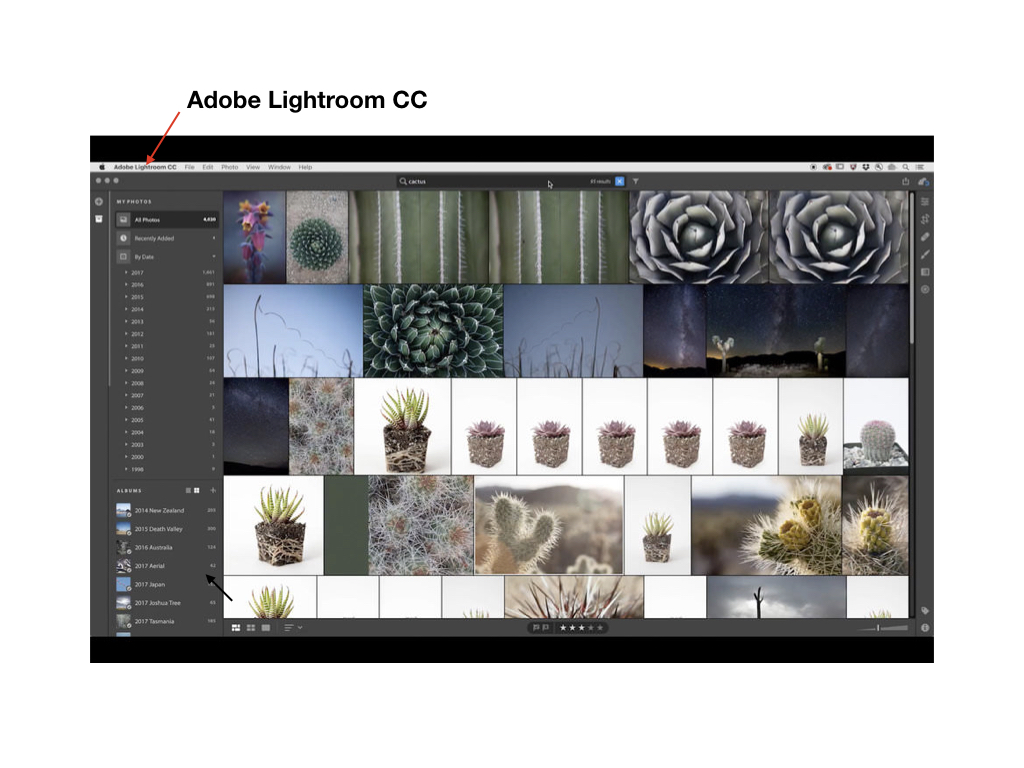Select the pink flower photo thumbnail
The height and width of the screenshot is (768, 1024).
(255, 237)
